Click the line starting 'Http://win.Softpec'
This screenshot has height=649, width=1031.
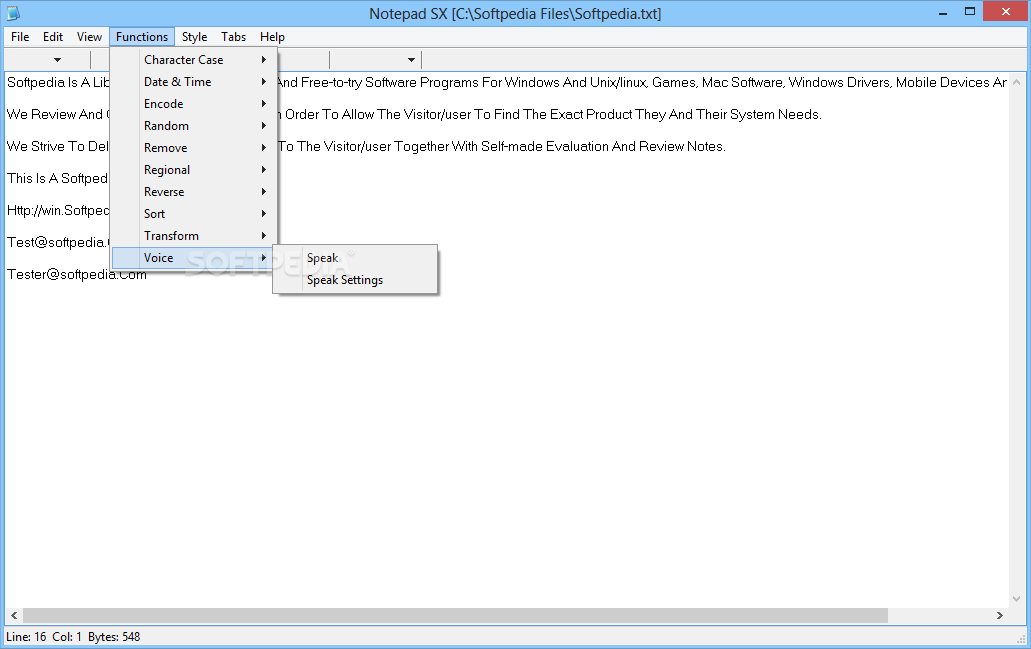tap(58, 210)
